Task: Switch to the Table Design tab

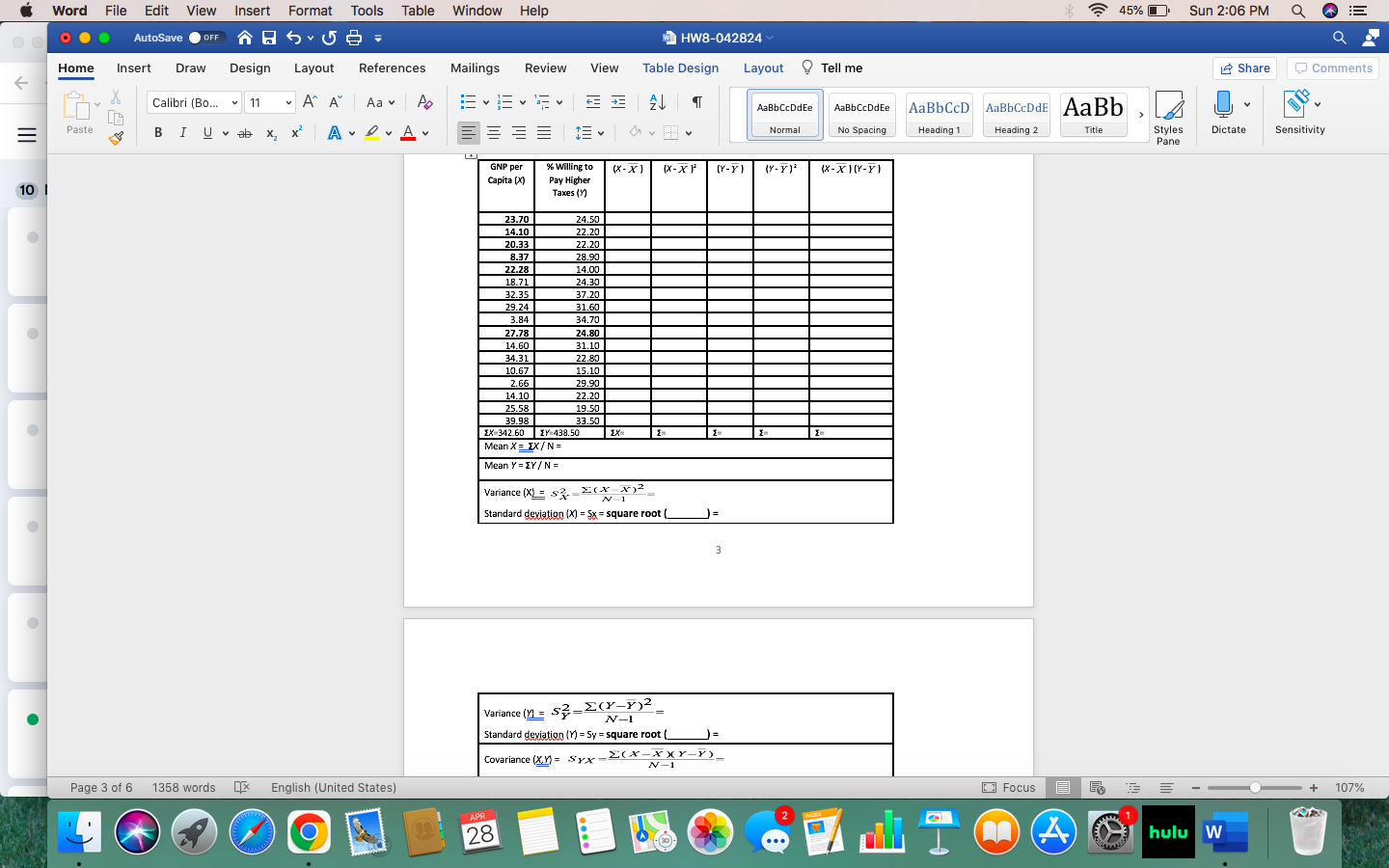Action: 679,68
